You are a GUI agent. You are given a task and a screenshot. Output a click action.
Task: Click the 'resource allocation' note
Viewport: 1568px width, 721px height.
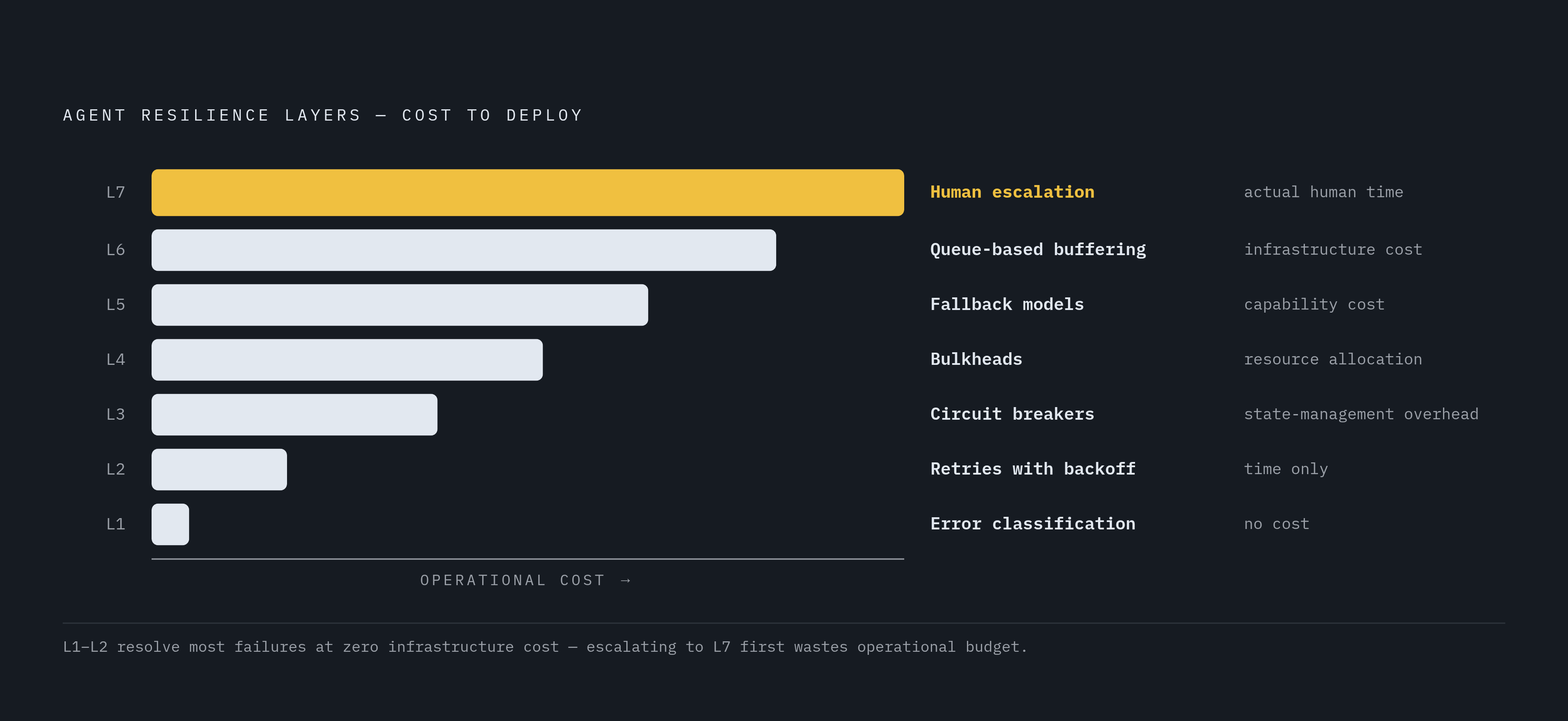click(x=1333, y=360)
